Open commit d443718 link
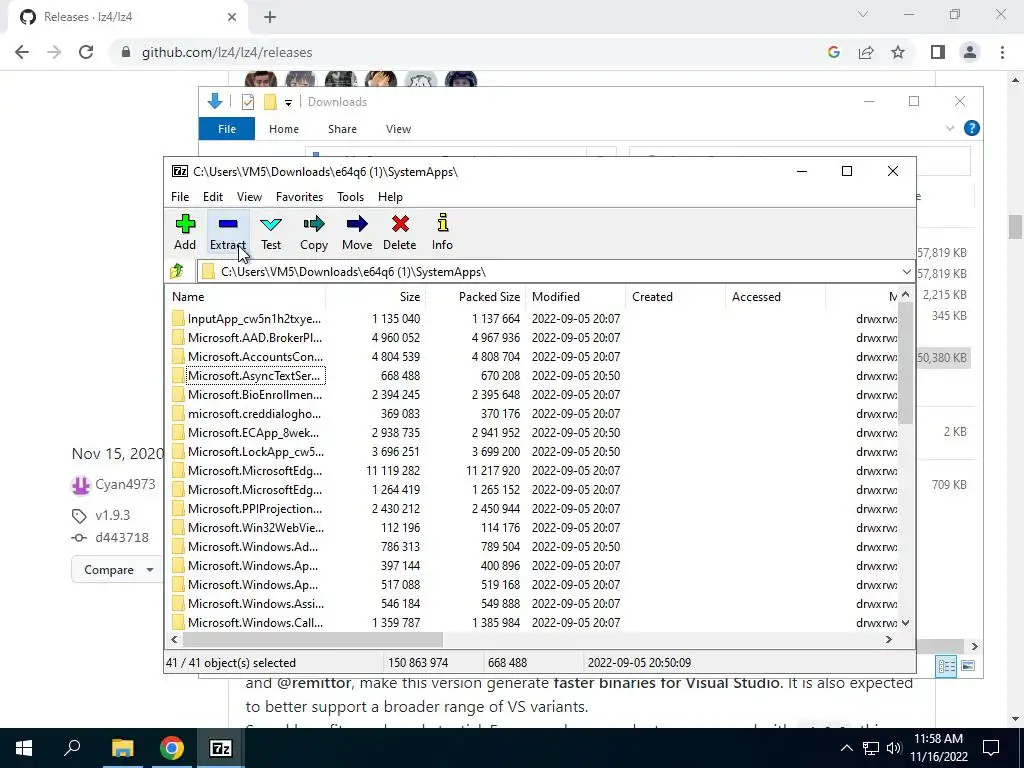Screen dimensions: 1024x768 coord(121,537)
